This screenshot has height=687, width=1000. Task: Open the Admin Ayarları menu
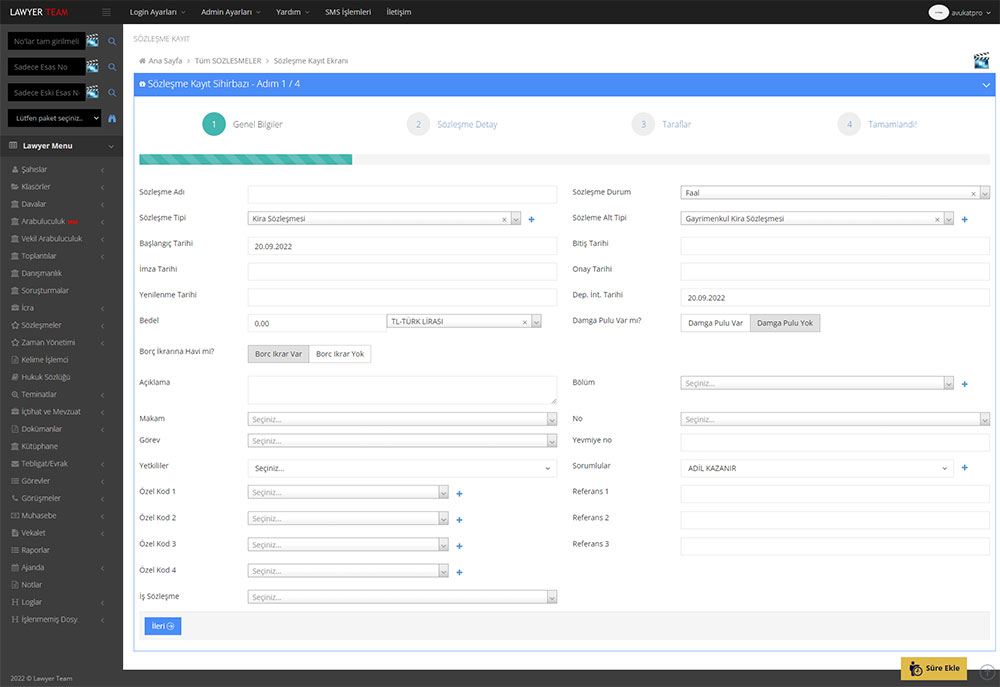pos(231,12)
